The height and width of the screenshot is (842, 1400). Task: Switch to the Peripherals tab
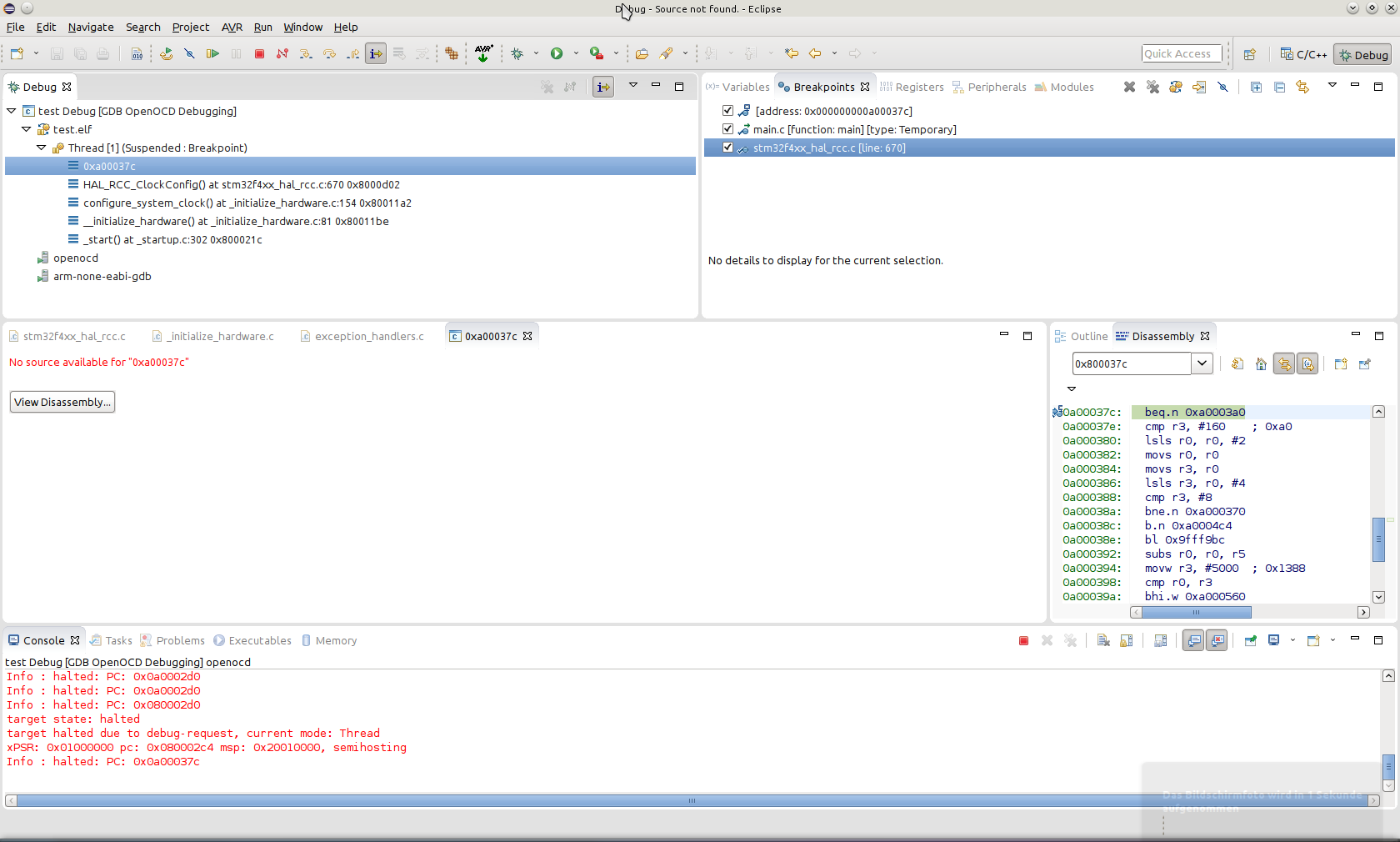[x=989, y=87]
